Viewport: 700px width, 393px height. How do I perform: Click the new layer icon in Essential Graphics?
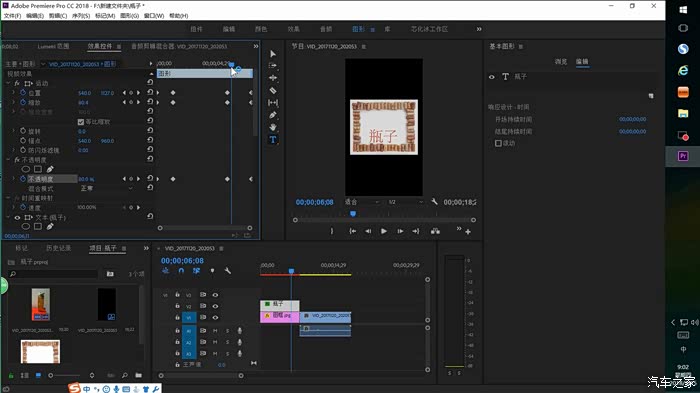[x=651, y=96]
